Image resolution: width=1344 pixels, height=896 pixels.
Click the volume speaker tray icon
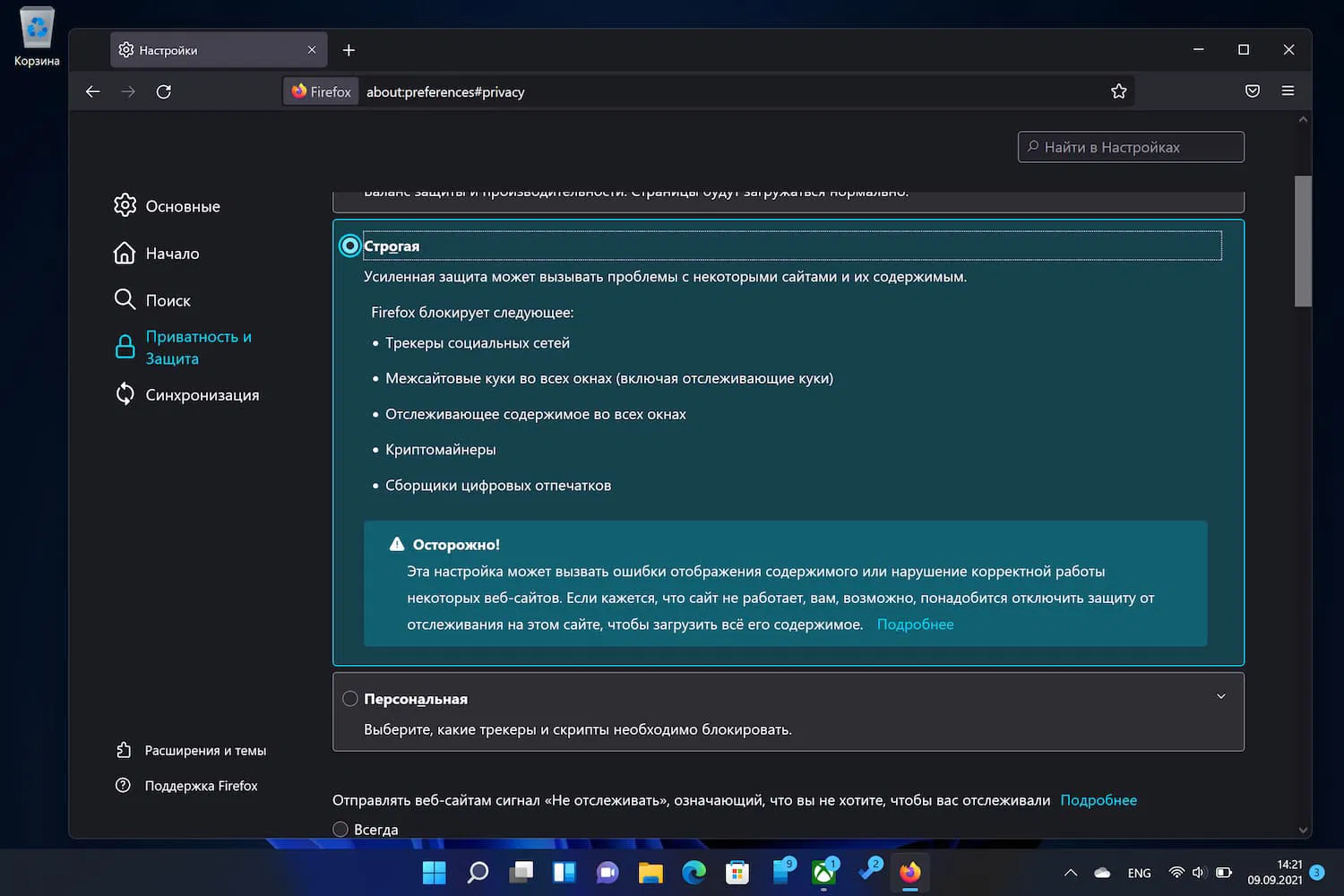pos(1199,873)
